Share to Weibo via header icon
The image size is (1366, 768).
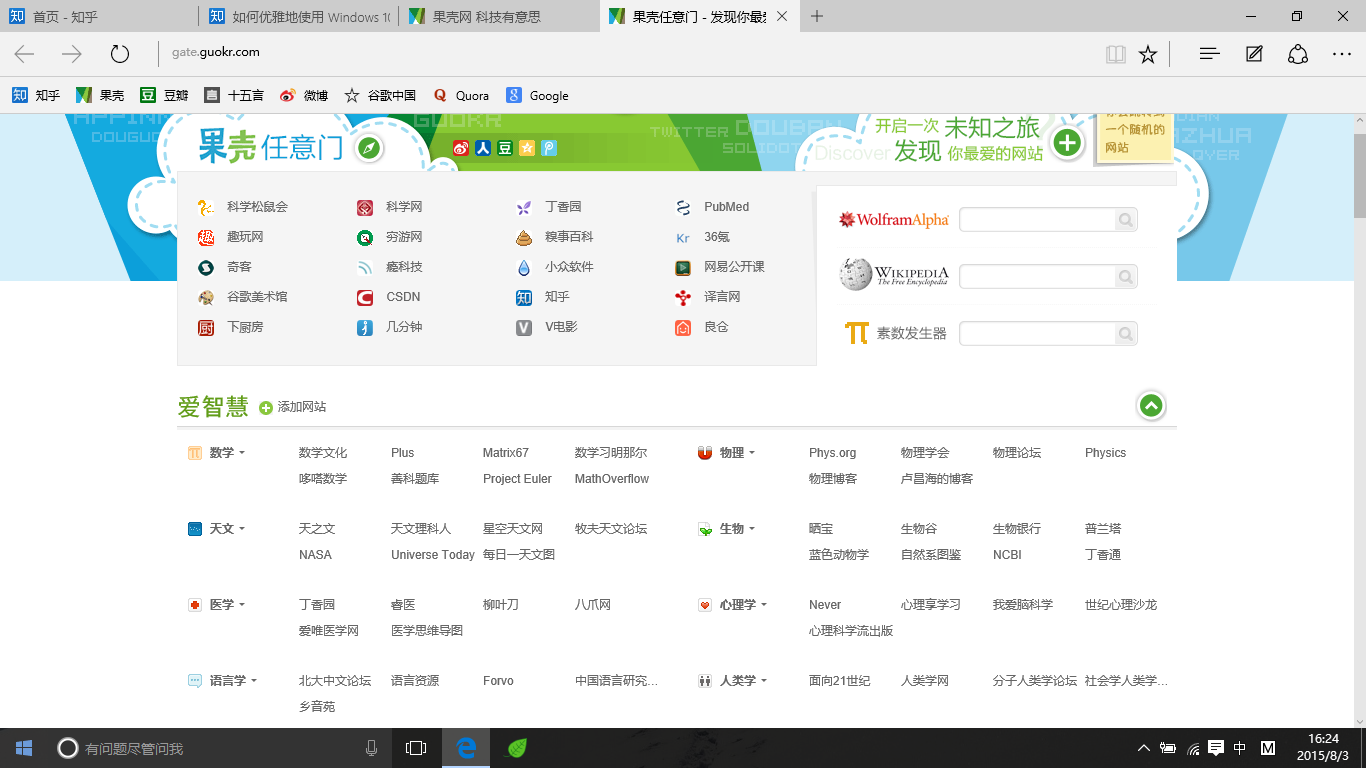click(461, 148)
